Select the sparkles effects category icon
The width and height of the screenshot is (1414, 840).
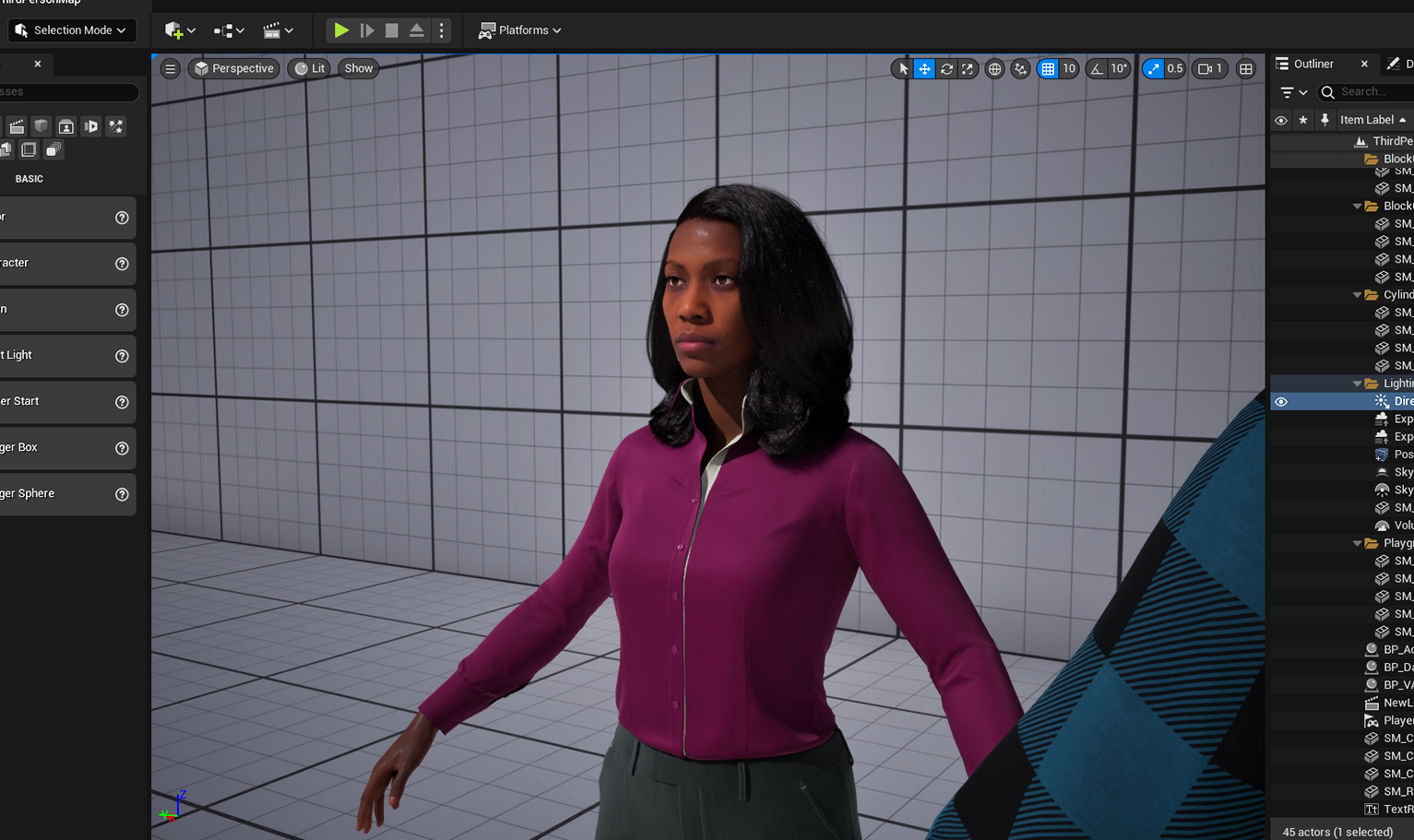pos(115,126)
